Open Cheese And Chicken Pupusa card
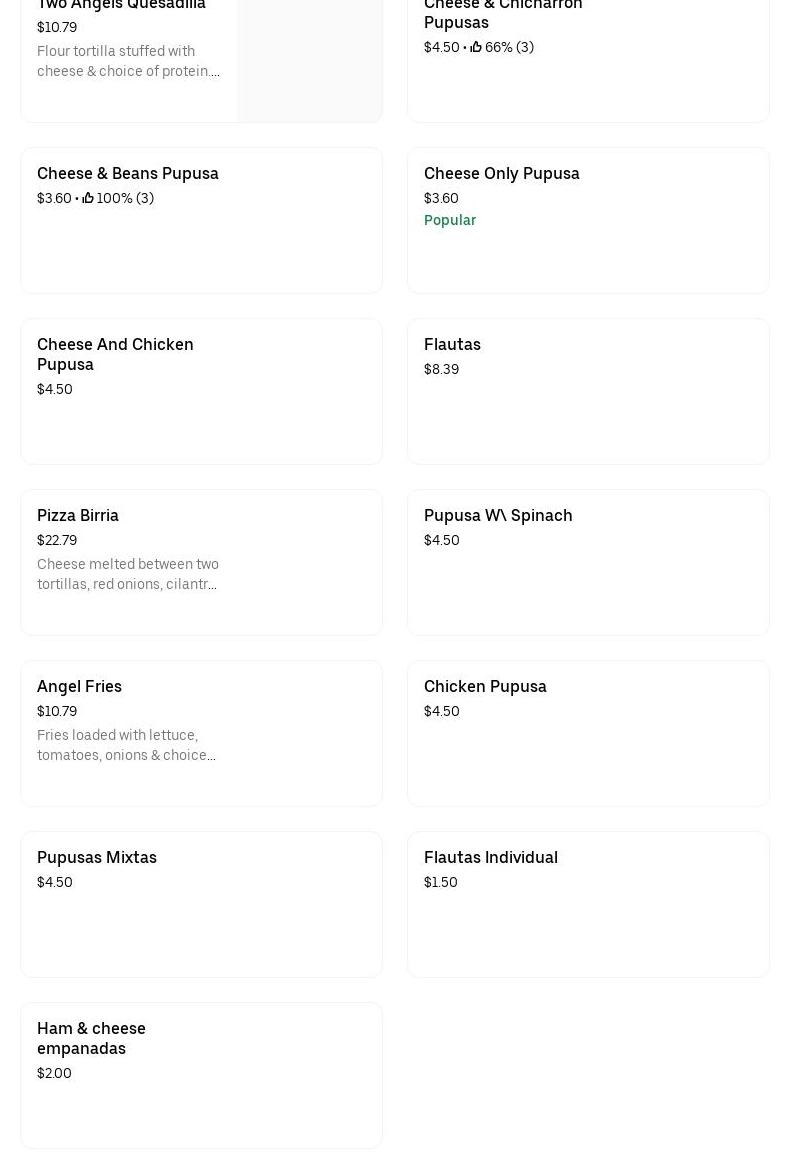804x1155 pixels. [x=200, y=391]
